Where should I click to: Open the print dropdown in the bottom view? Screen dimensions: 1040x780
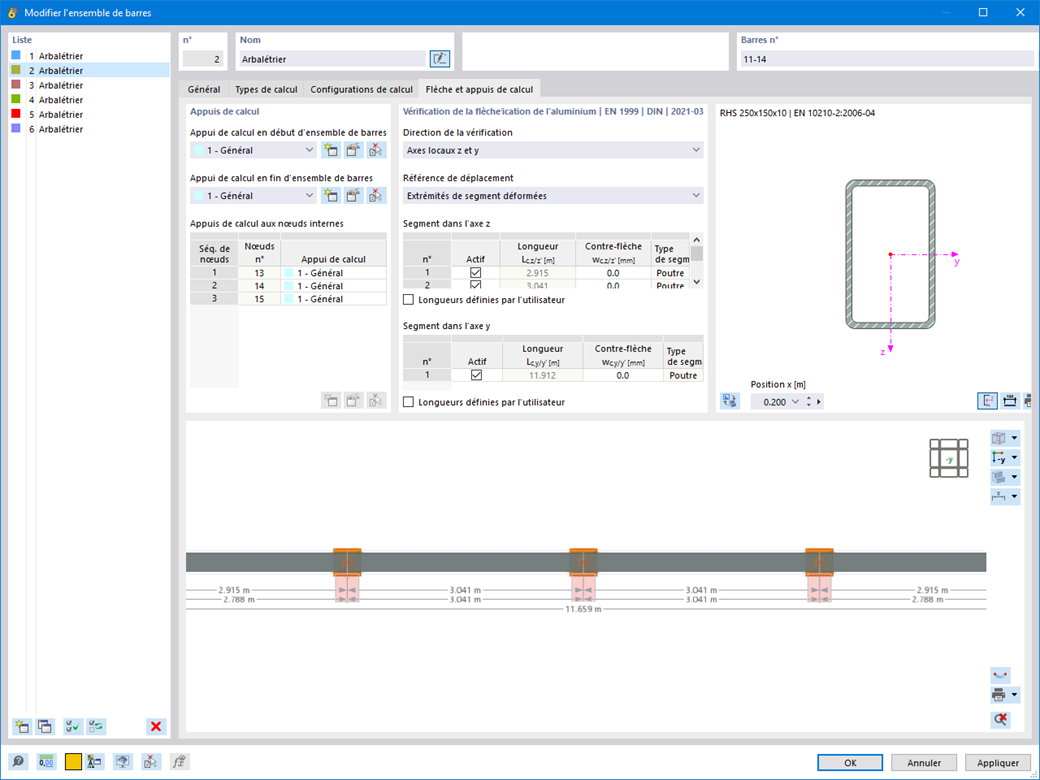pos(1014,696)
